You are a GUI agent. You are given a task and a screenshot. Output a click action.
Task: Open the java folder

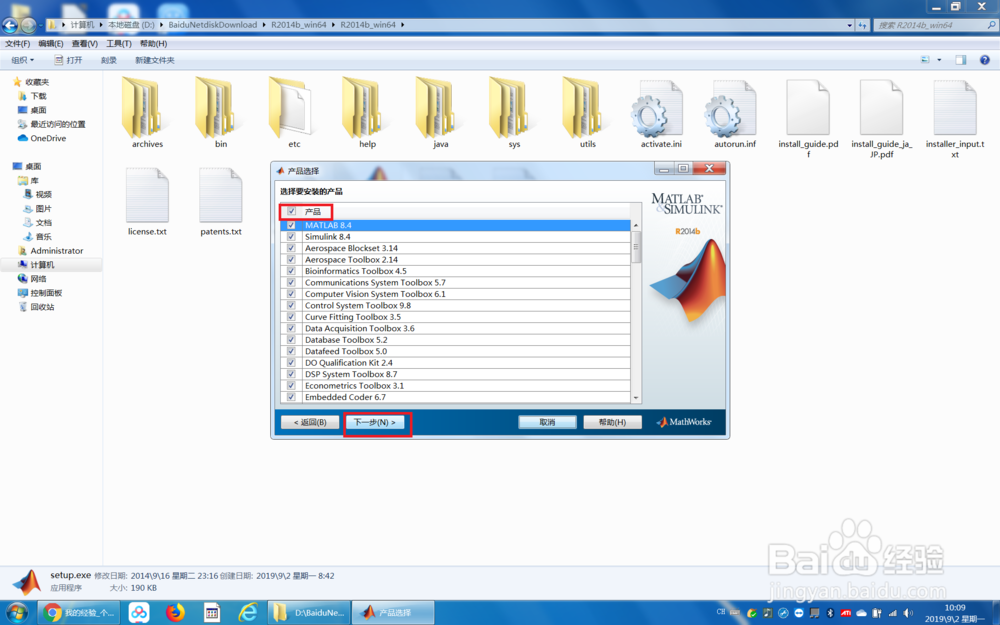[441, 113]
